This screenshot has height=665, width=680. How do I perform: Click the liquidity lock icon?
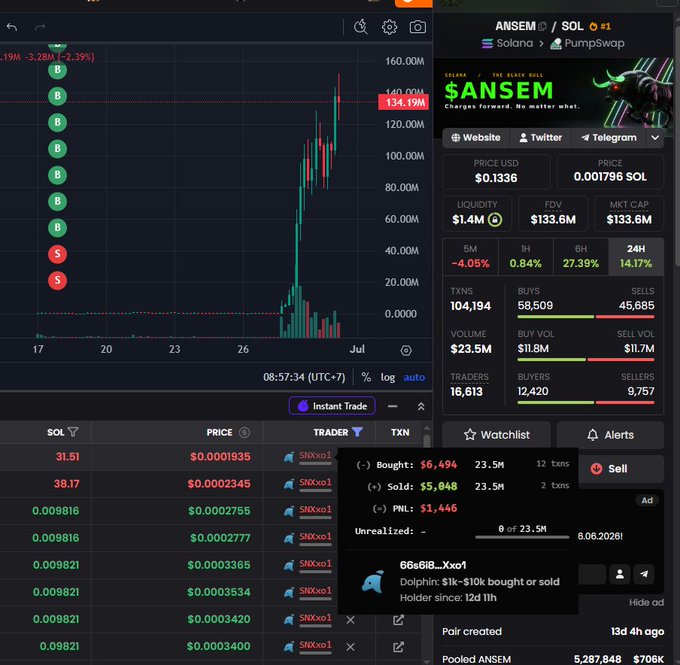point(495,219)
